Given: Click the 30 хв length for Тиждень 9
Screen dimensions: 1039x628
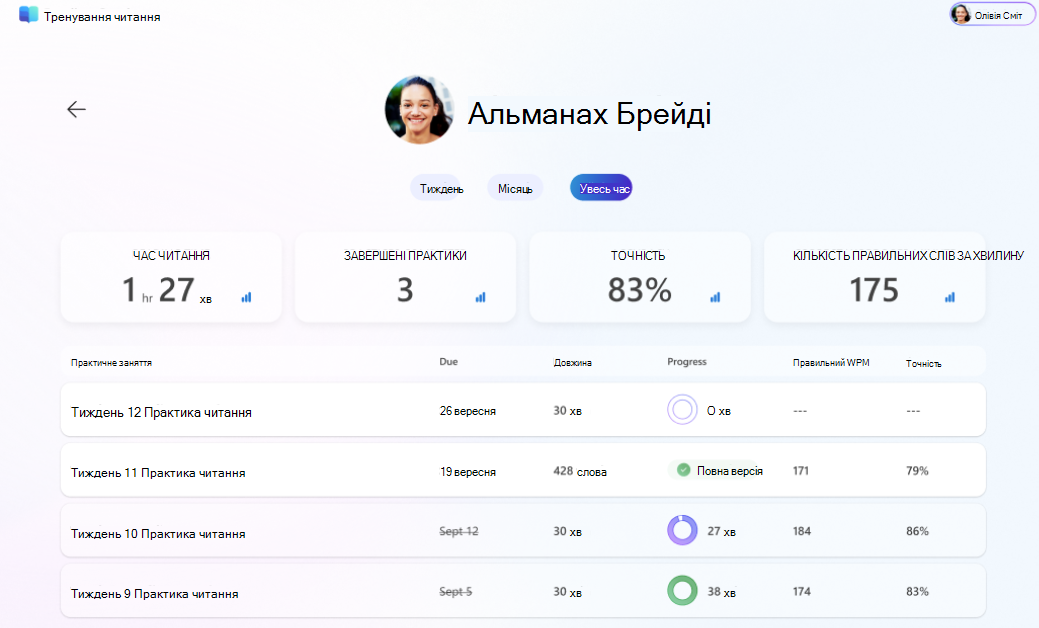Looking at the screenshot, I should click(x=567, y=592).
